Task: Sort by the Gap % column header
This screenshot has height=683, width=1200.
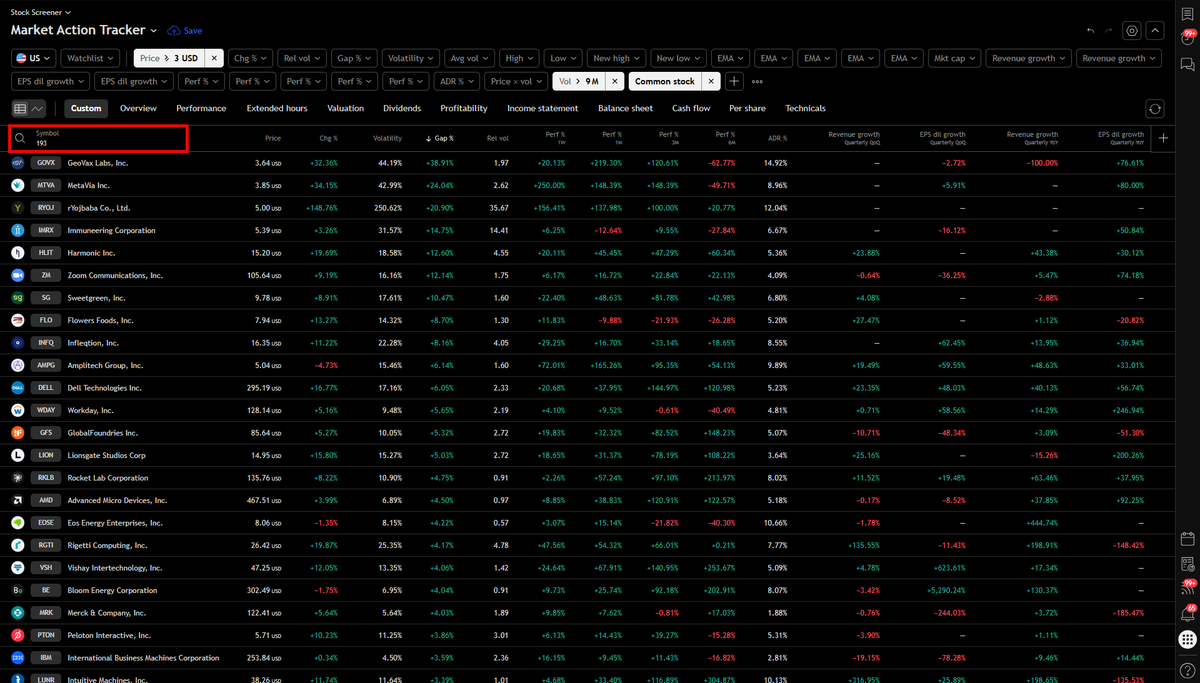Action: (x=440, y=138)
